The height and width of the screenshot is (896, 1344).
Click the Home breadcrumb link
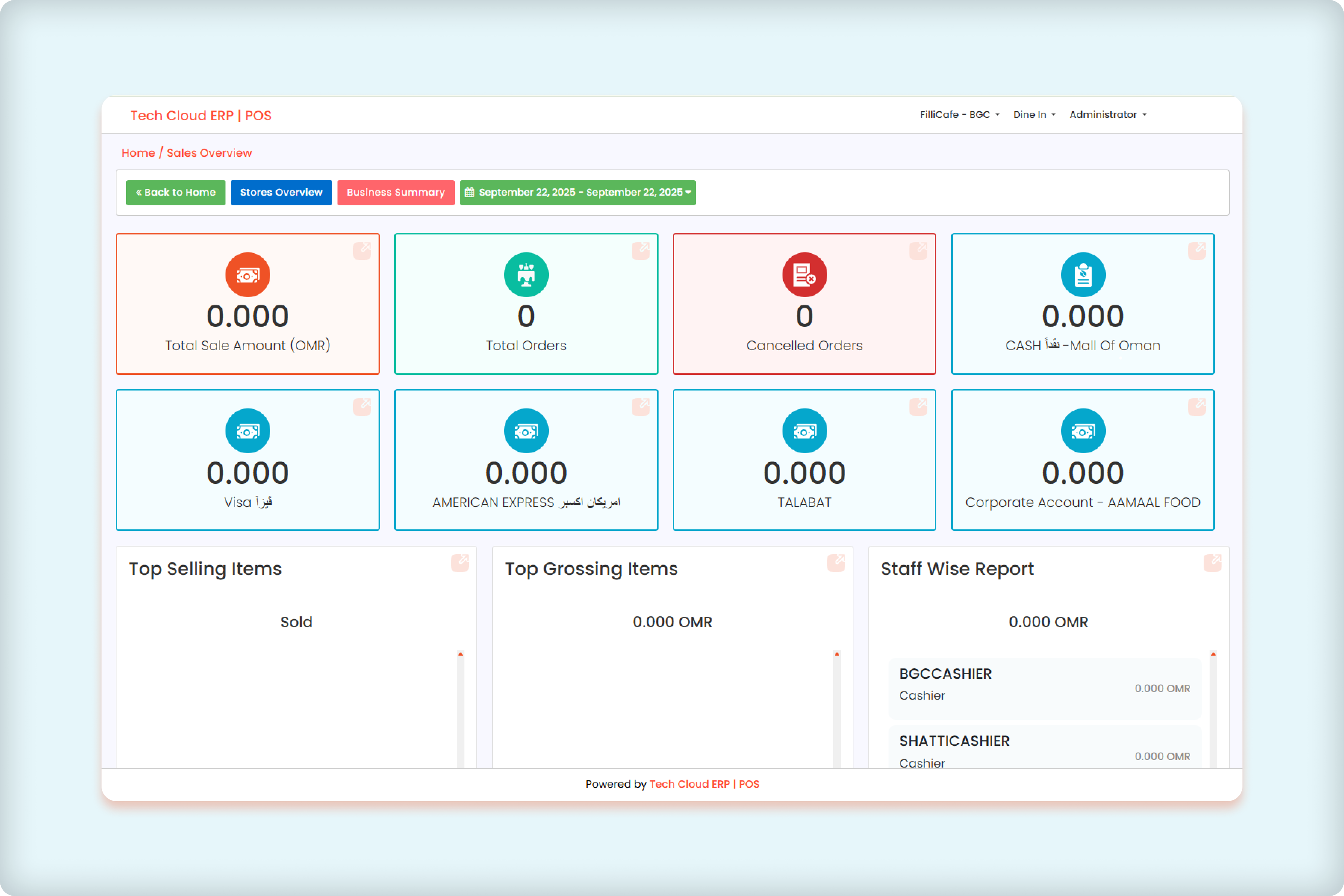coord(138,153)
